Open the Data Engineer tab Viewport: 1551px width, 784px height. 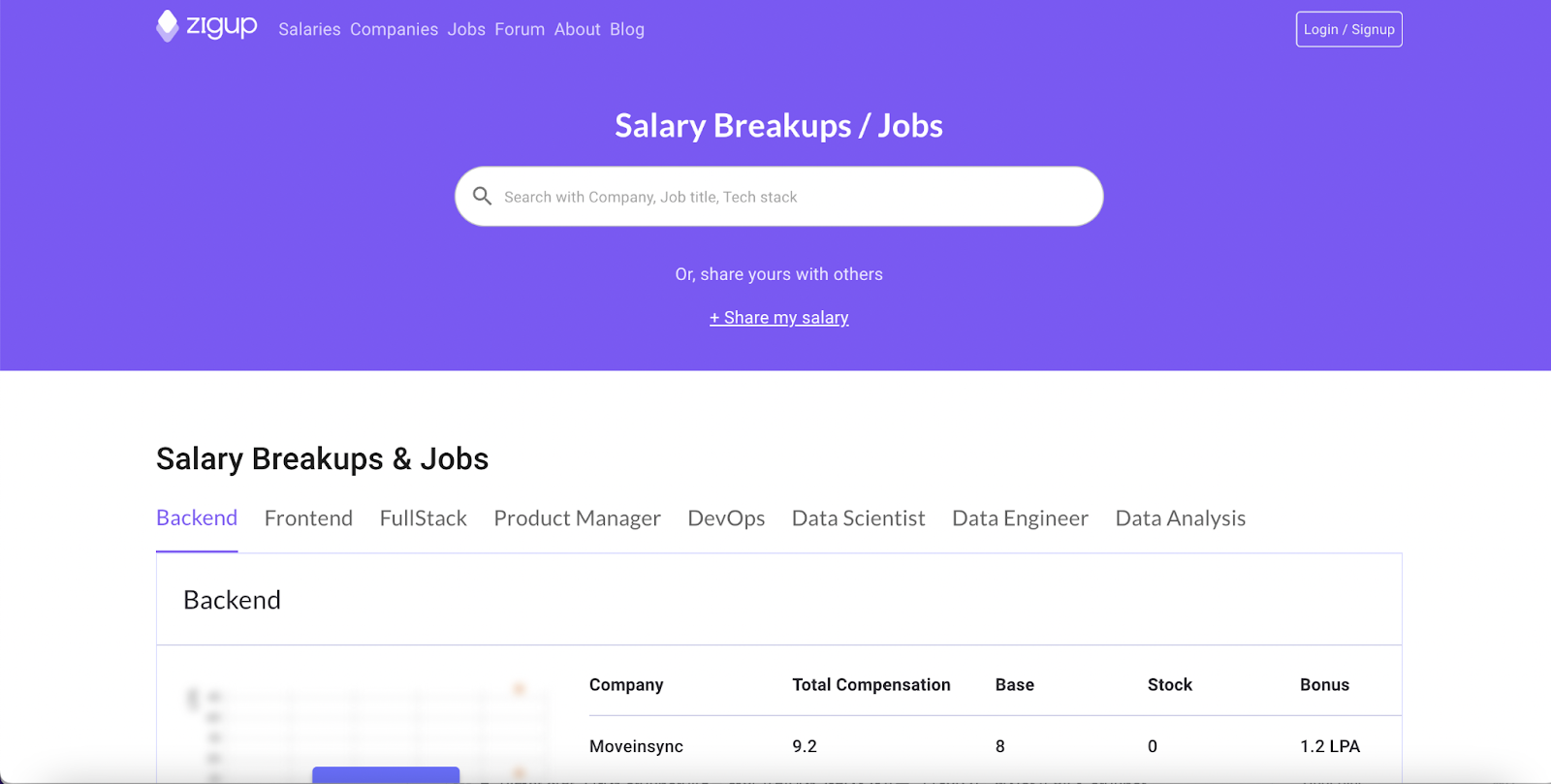(x=1020, y=518)
